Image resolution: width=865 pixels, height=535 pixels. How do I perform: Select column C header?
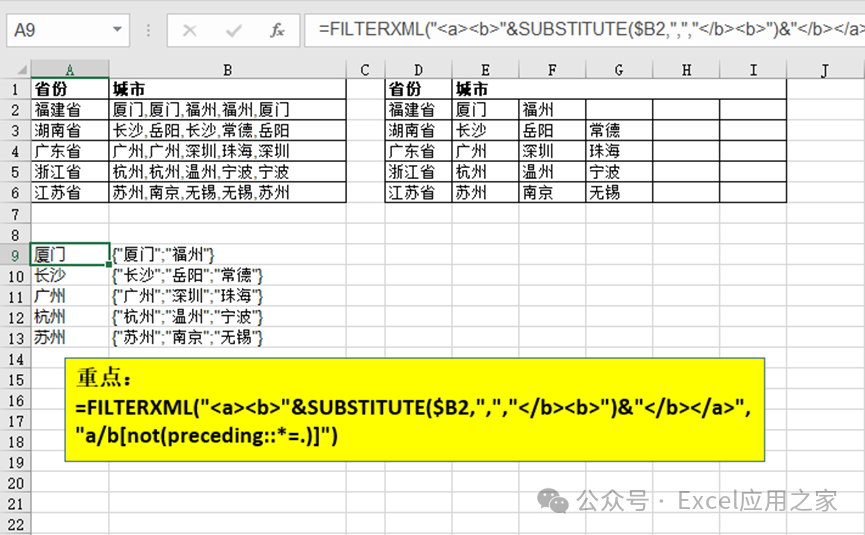point(365,70)
